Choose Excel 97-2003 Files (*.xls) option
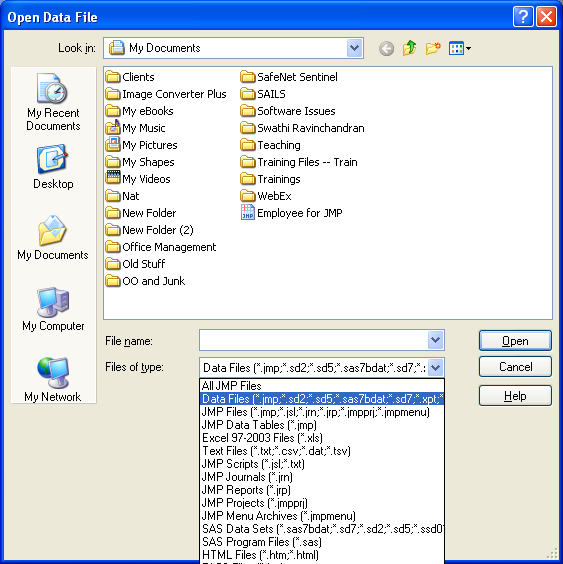563x564 pixels. (x=322, y=438)
